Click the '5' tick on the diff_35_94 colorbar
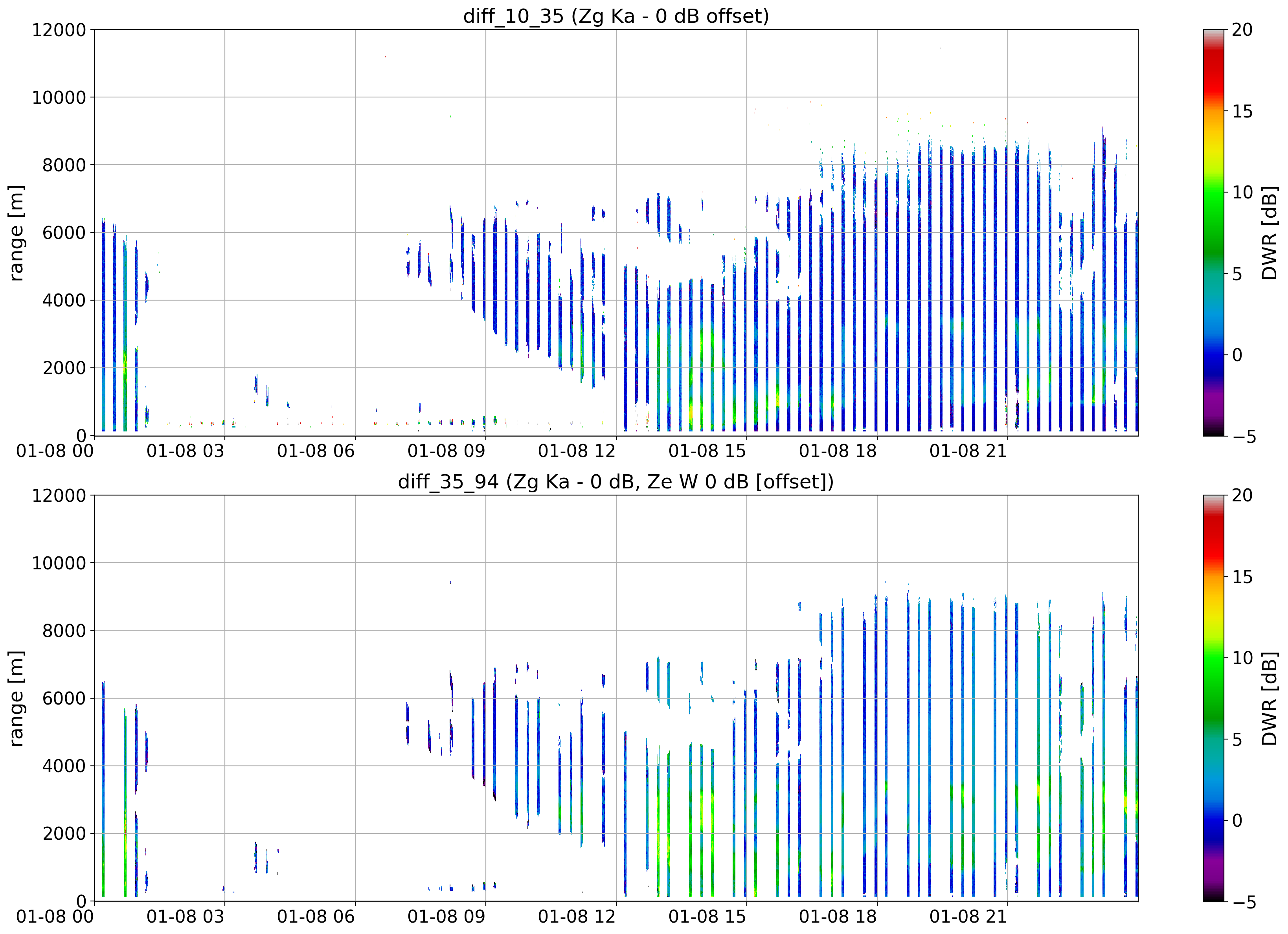1288x934 pixels. 1237,740
